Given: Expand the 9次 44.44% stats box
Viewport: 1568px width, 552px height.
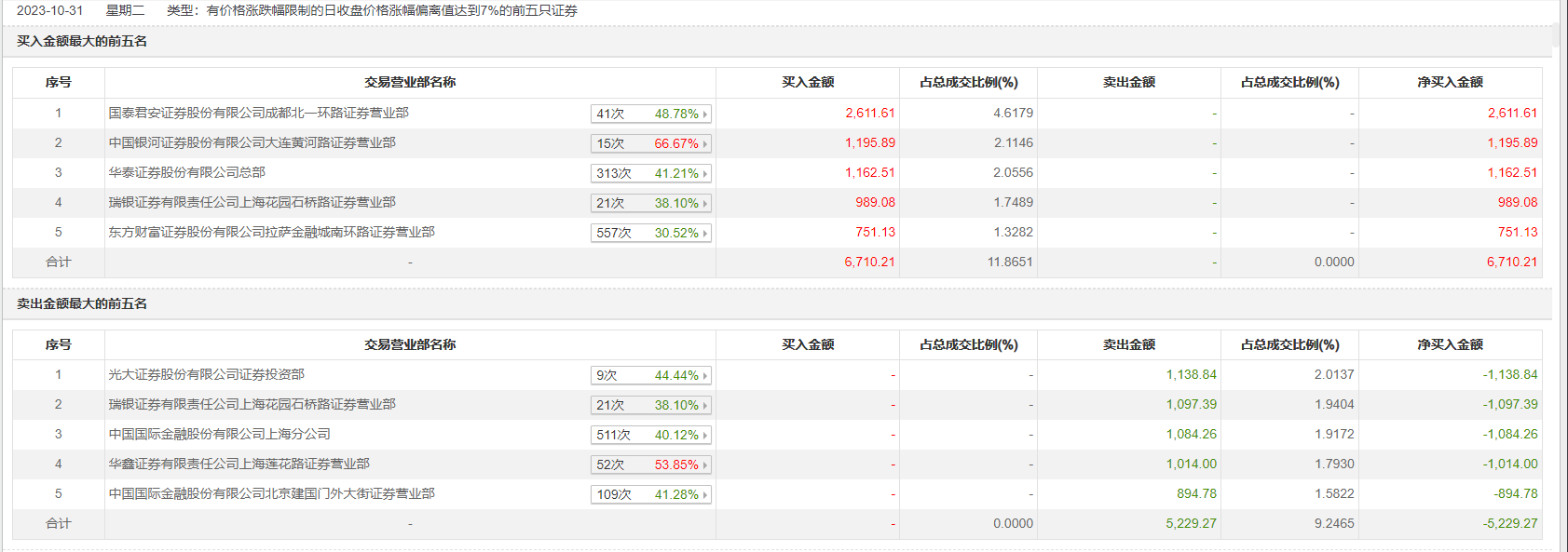Looking at the screenshot, I should tap(651, 375).
